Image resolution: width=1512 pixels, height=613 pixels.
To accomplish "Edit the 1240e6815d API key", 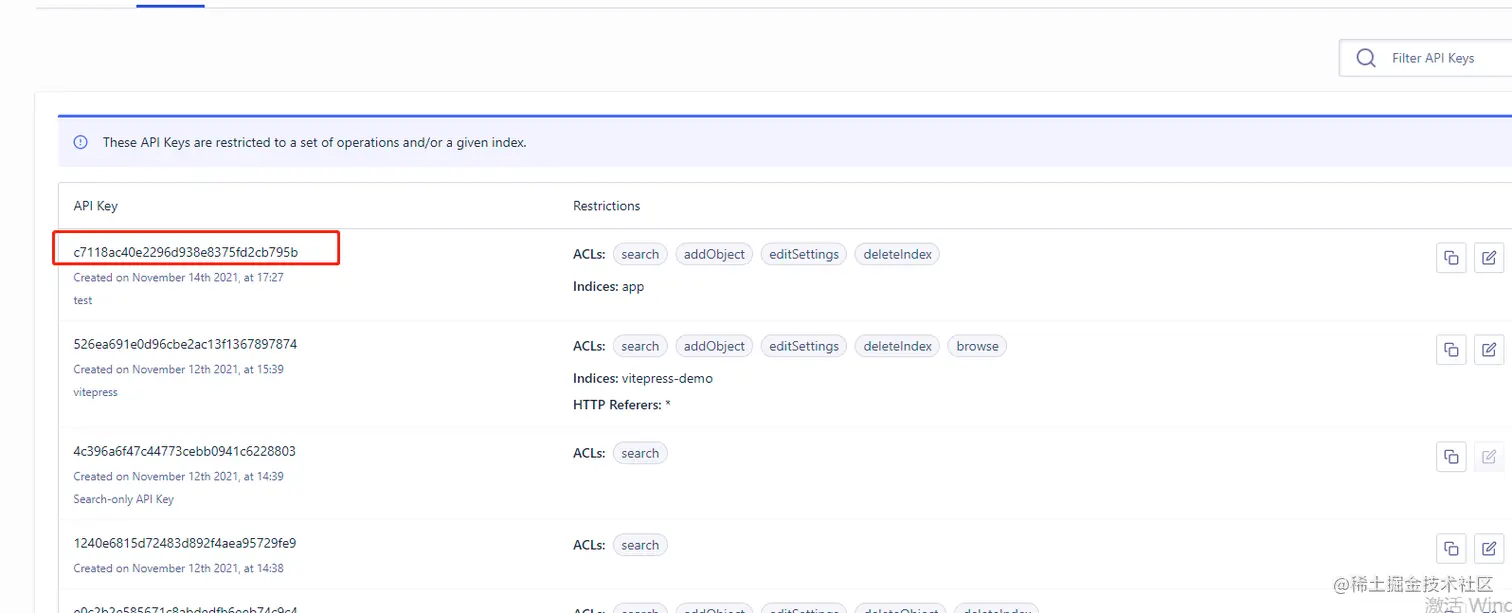I will pos(1489,549).
